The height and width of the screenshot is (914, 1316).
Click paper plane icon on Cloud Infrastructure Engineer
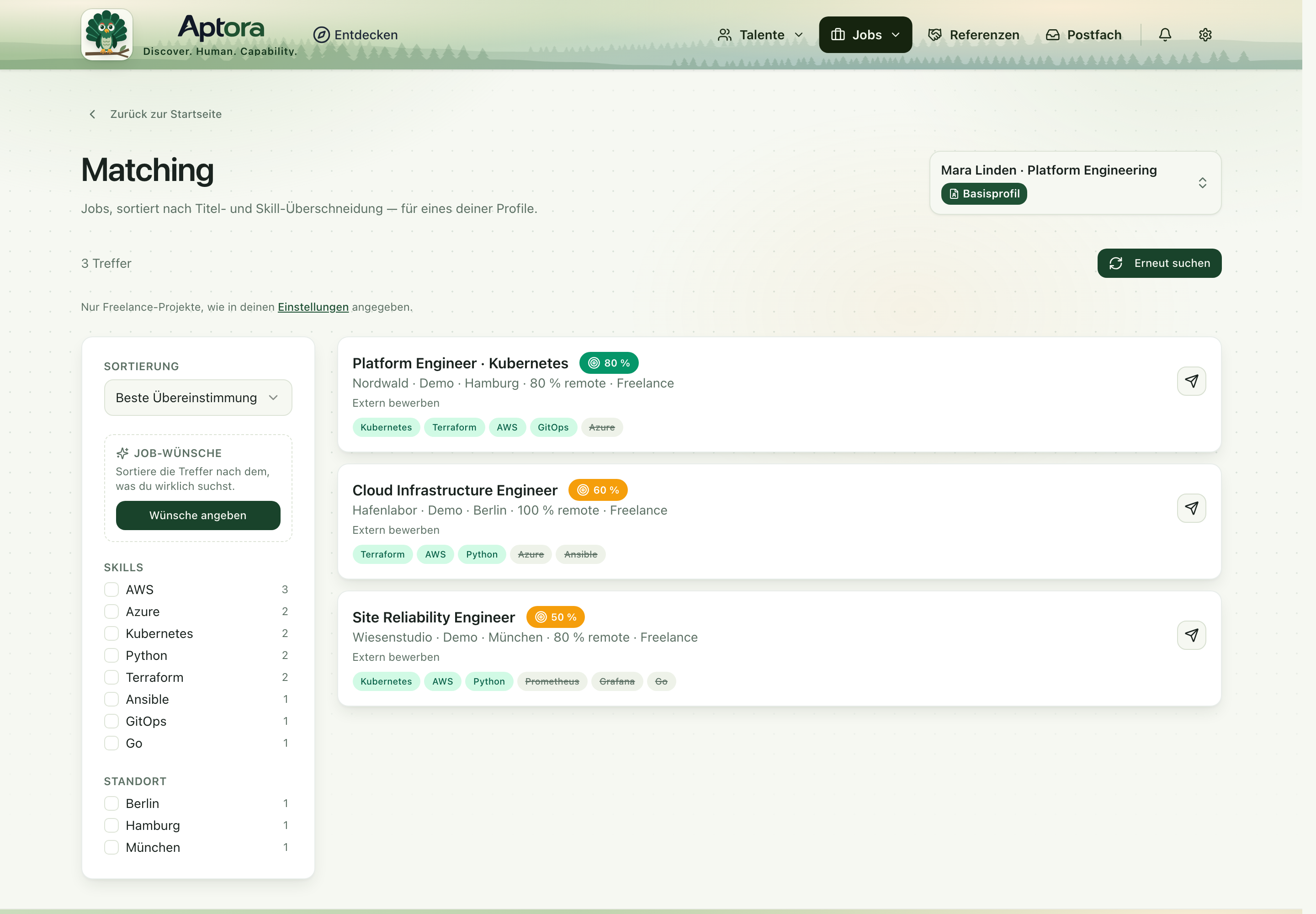[1191, 508]
